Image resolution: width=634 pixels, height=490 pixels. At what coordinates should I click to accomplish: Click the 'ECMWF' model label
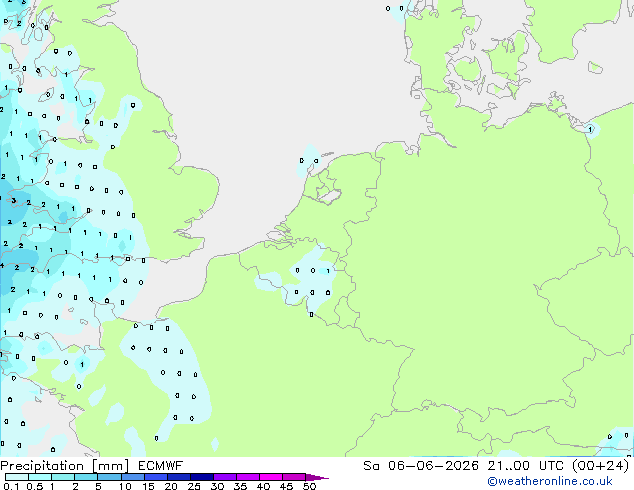click(161, 466)
